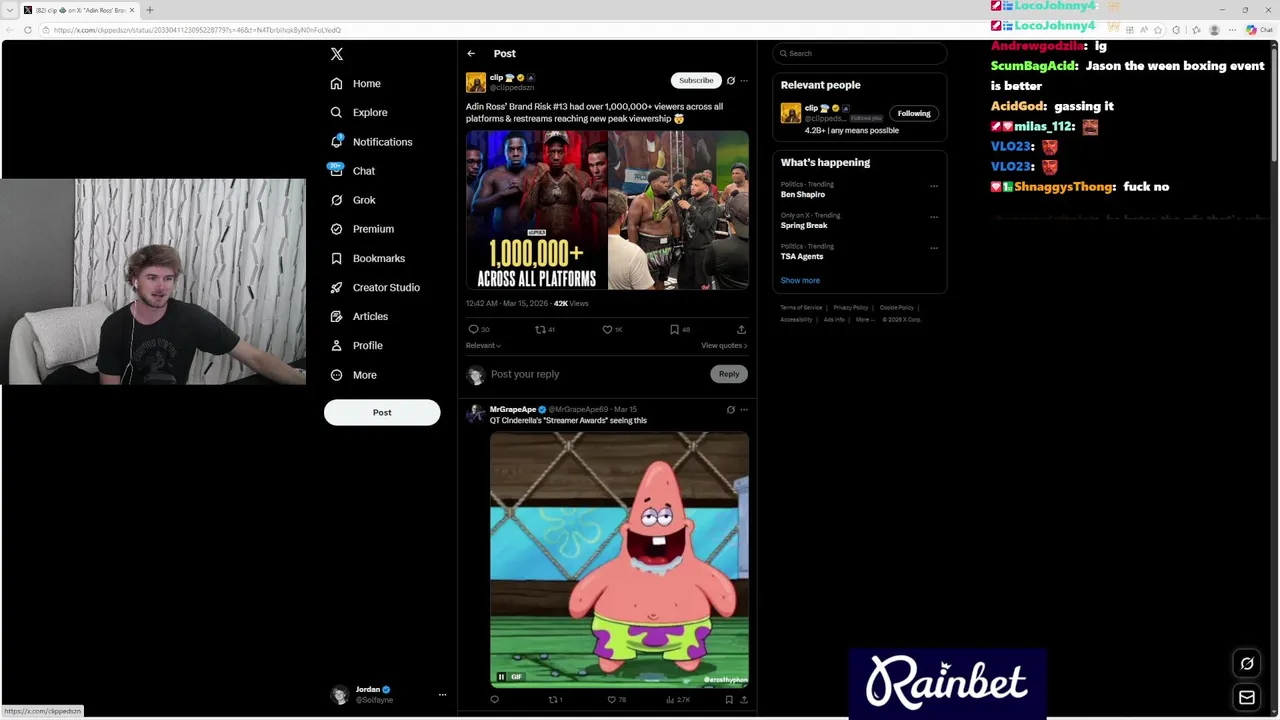The width and height of the screenshot is (1280, 720).
Task: Like clip's post with 1K likes
Action: pyautogui.click(x=607, y=329)
